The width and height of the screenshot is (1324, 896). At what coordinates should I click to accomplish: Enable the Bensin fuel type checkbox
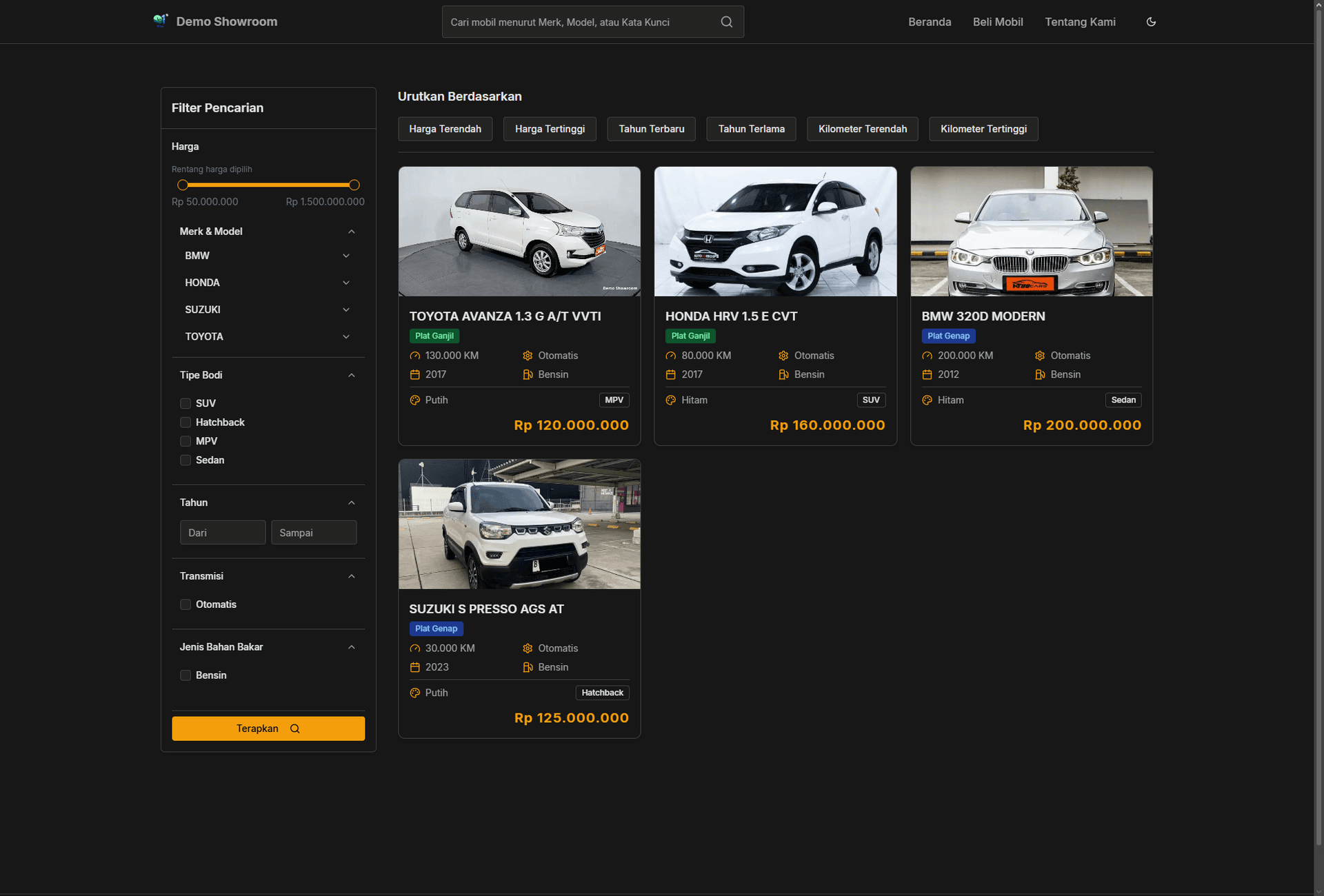(185, 675)
